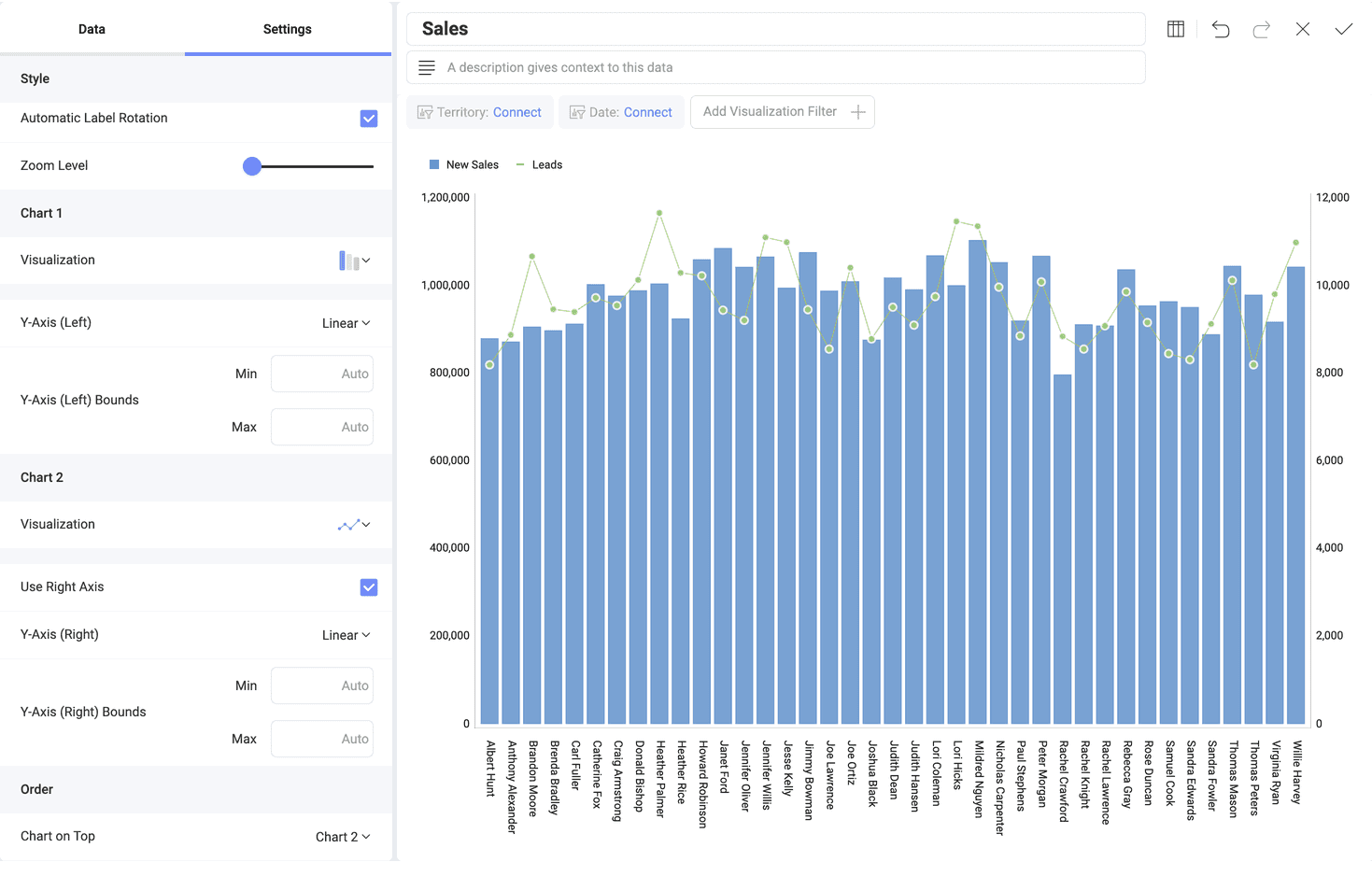
Task: Open Y-Axis (Left) Linear dropdown
Action: point(347,323)
